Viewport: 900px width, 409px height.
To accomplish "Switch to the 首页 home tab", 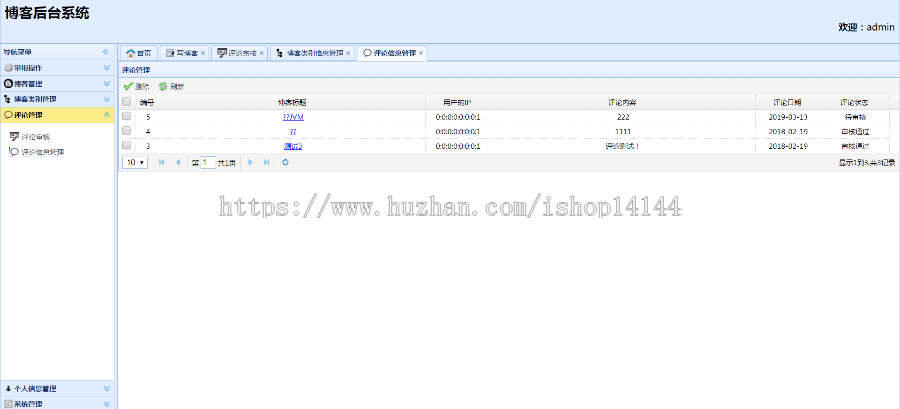I will coord(138,53).
